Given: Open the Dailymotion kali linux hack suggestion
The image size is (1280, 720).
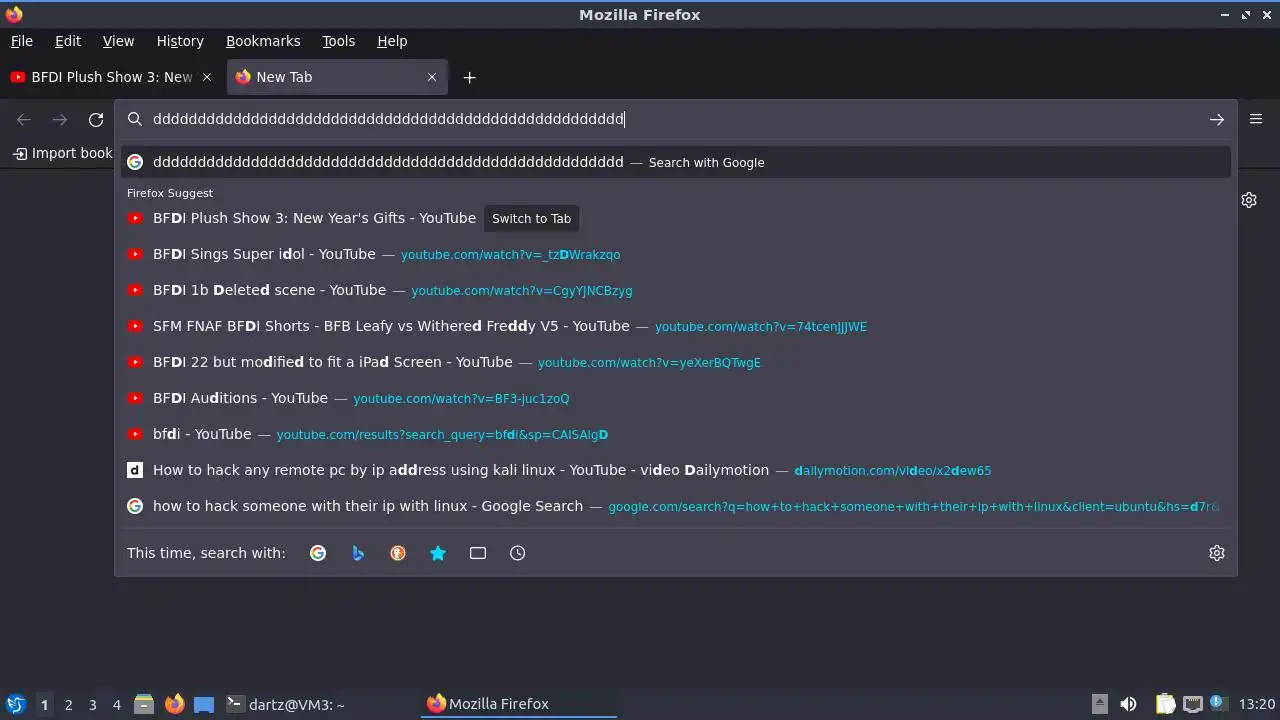Looking at the screenshot, I should click(676, 470).
